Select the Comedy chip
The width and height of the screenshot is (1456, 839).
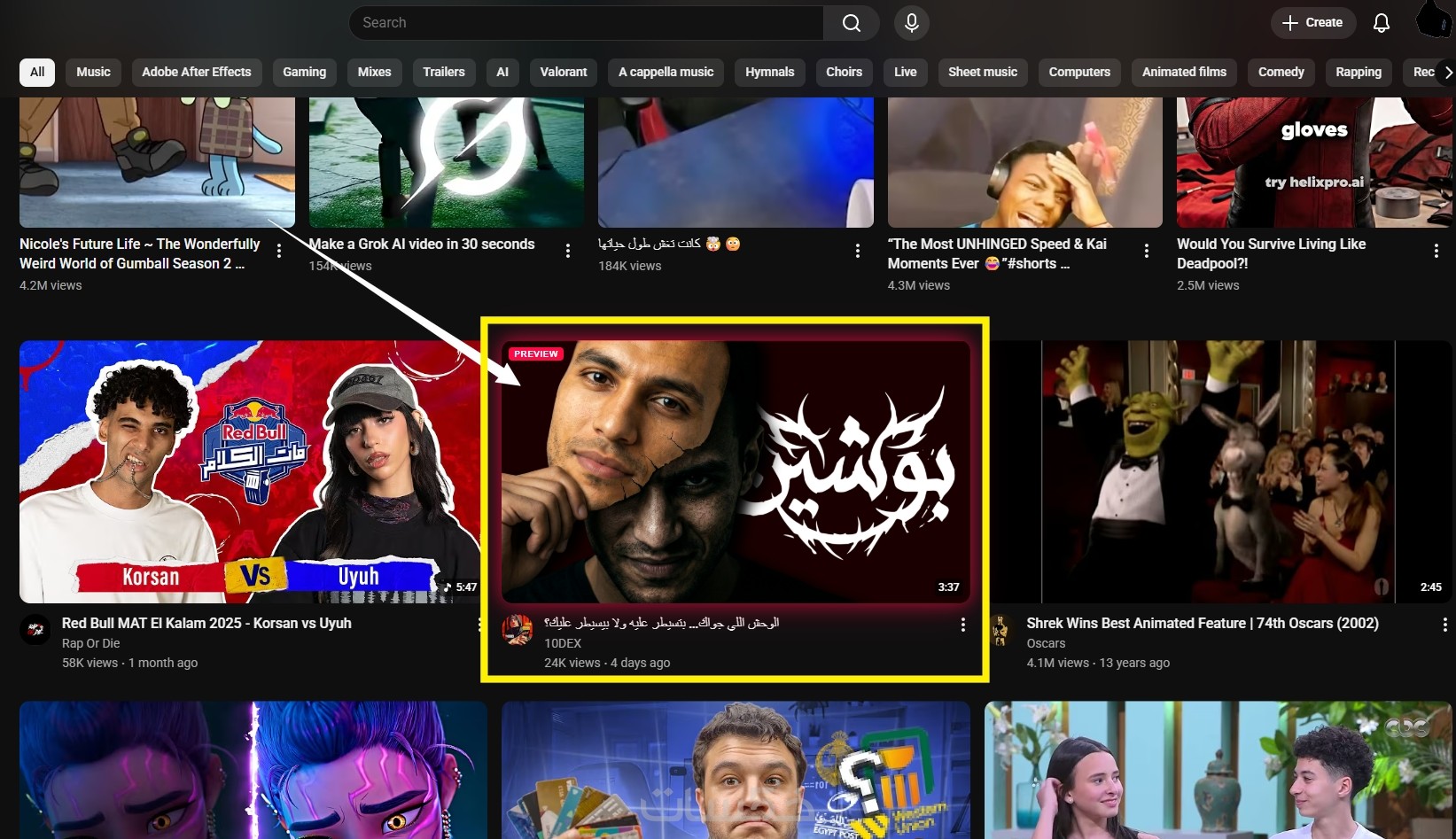tap(1281, 73)
